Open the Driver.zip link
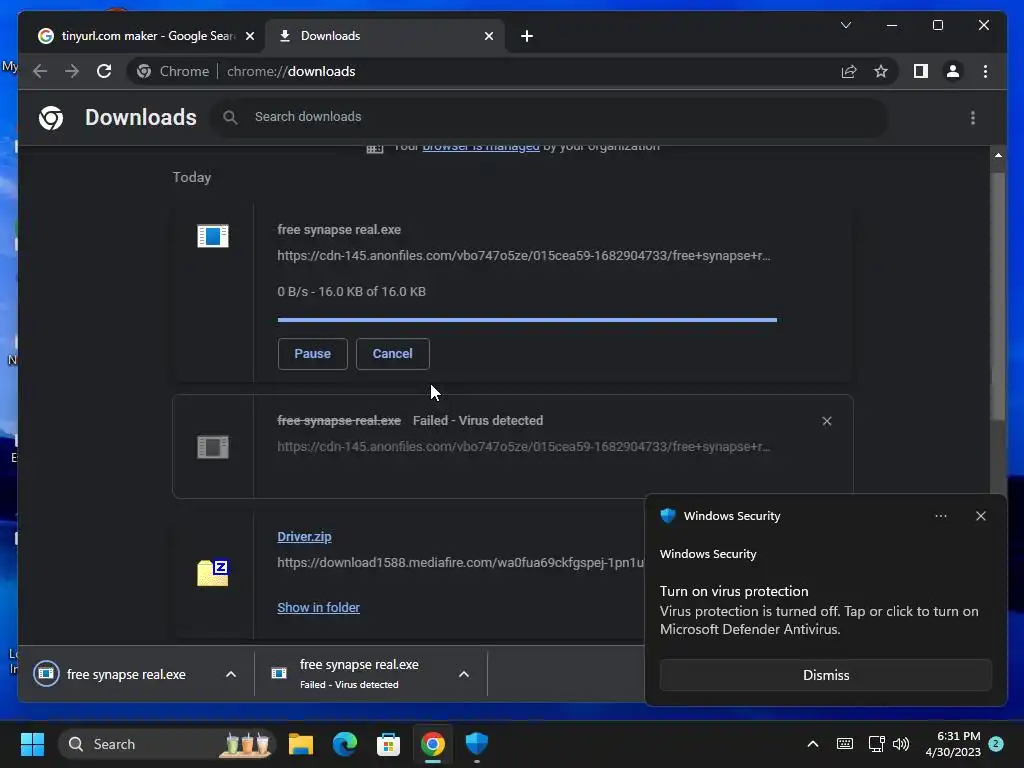The image size is (1024, 768). (304, 537)
